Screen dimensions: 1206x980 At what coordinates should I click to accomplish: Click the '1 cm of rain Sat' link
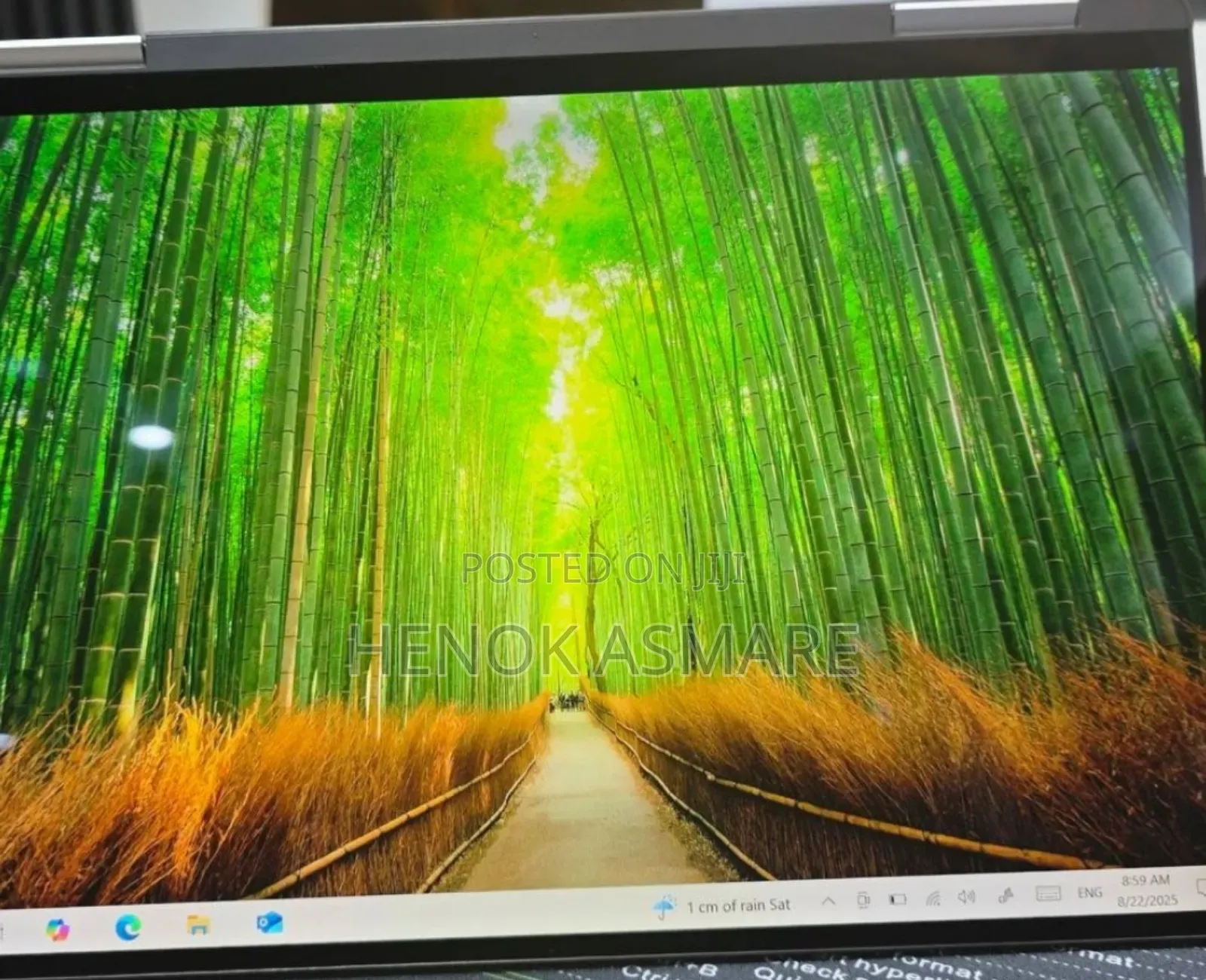tap(739, 905)
